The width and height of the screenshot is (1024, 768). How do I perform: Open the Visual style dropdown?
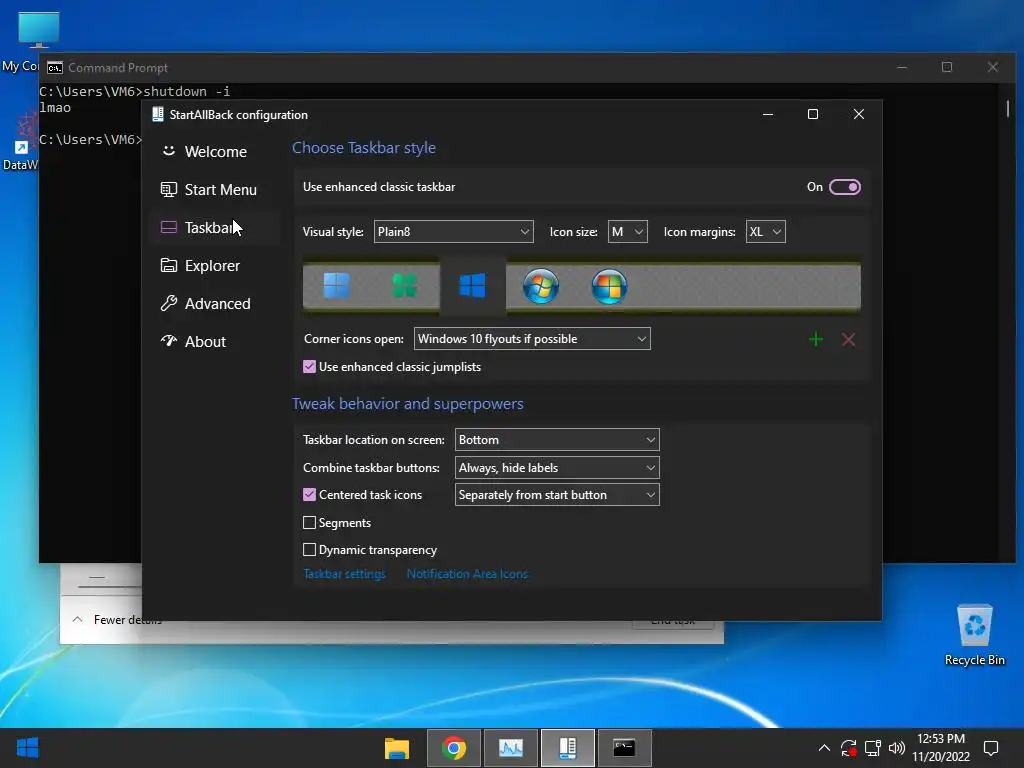pyautogui.click(x=453, y=231)
